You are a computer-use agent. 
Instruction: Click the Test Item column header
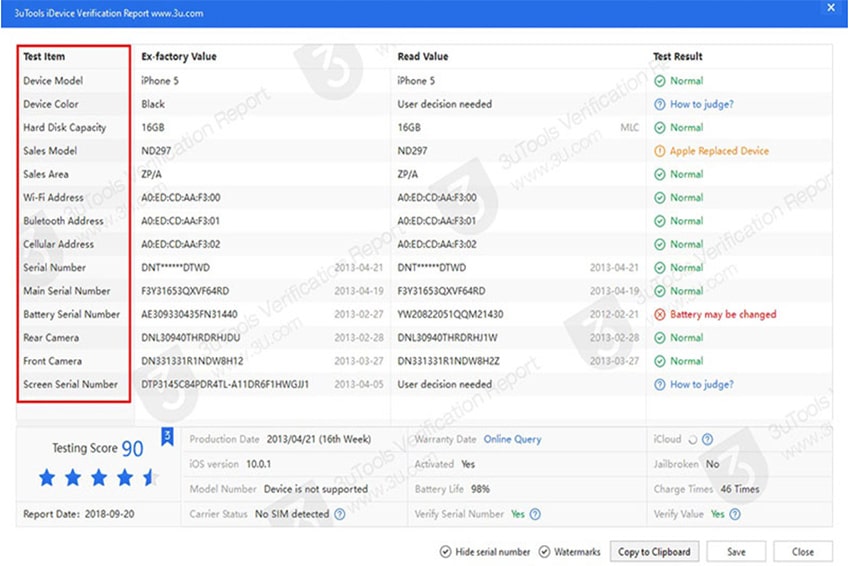(44, 56)
